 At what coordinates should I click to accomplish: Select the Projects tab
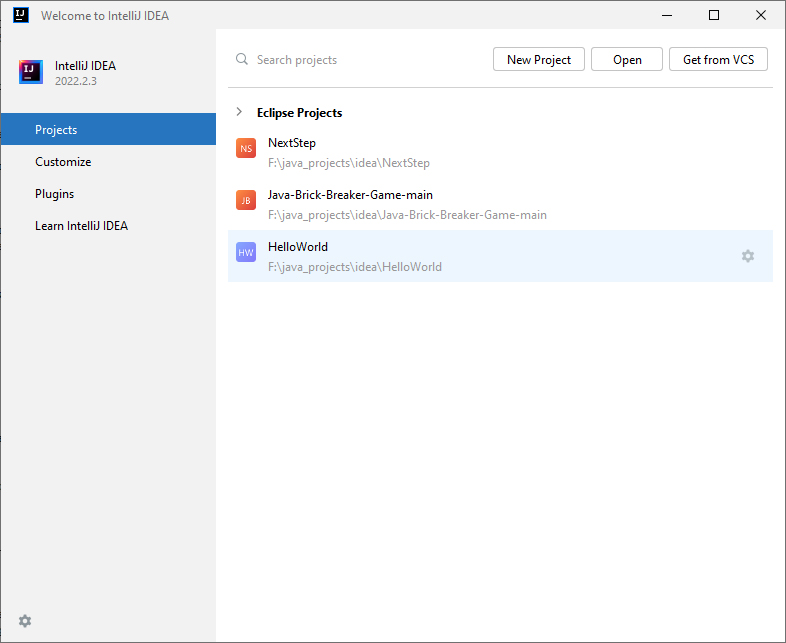coord(108,129)
